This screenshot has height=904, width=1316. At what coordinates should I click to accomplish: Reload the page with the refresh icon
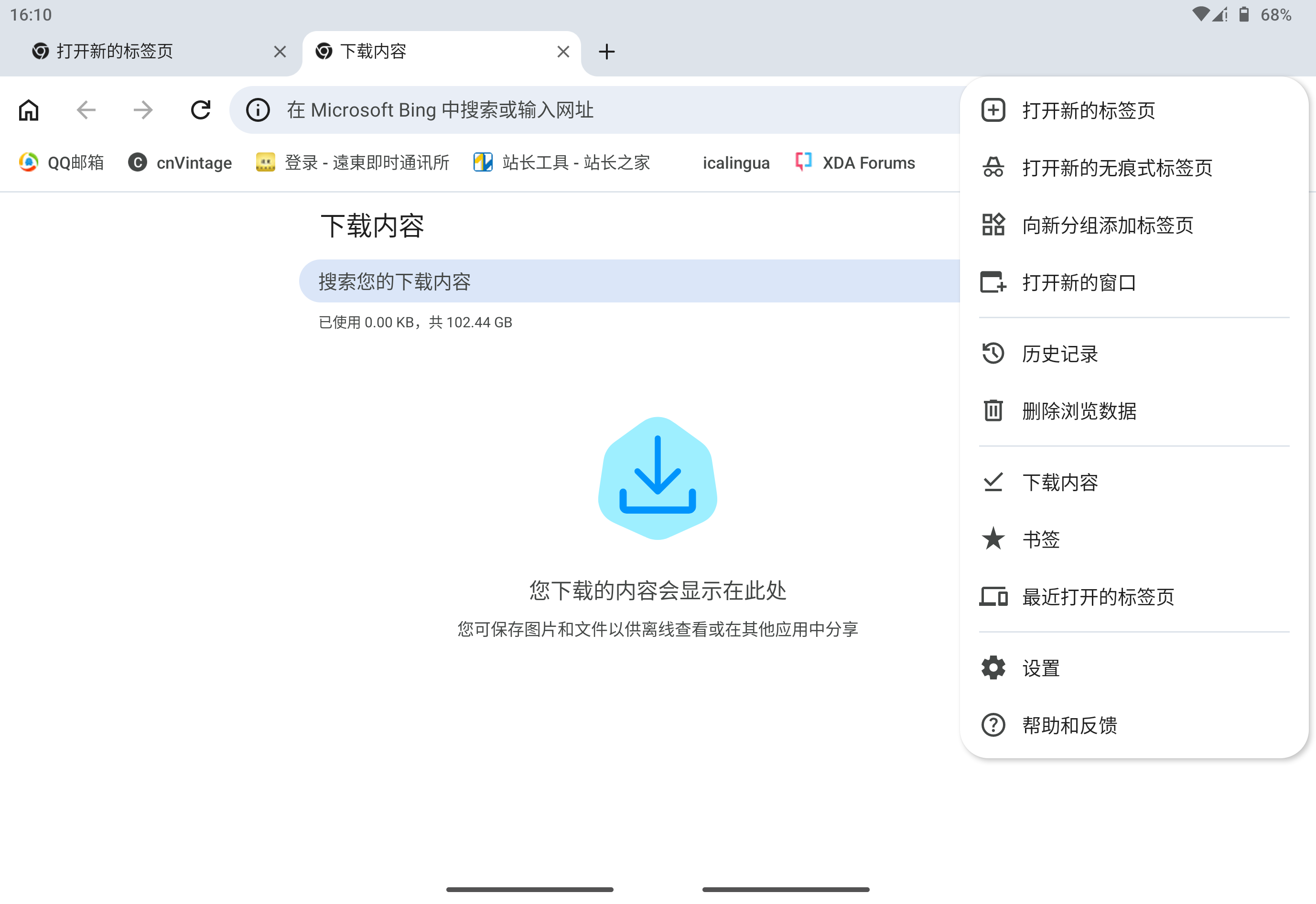pos(201,110)
